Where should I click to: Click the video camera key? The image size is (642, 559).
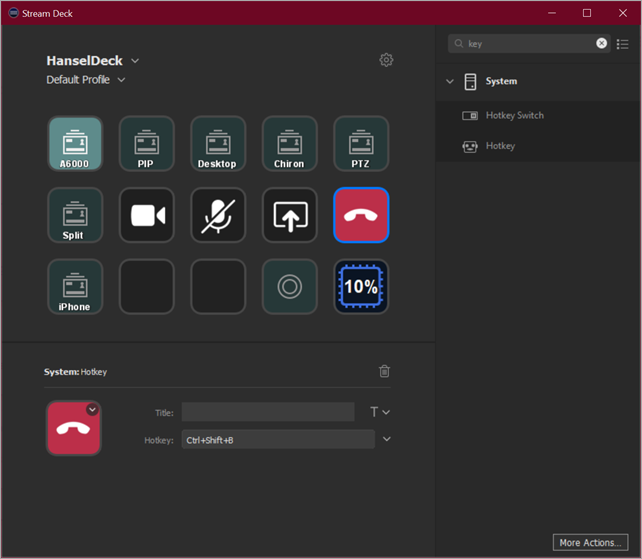click(x=147, y=215)
